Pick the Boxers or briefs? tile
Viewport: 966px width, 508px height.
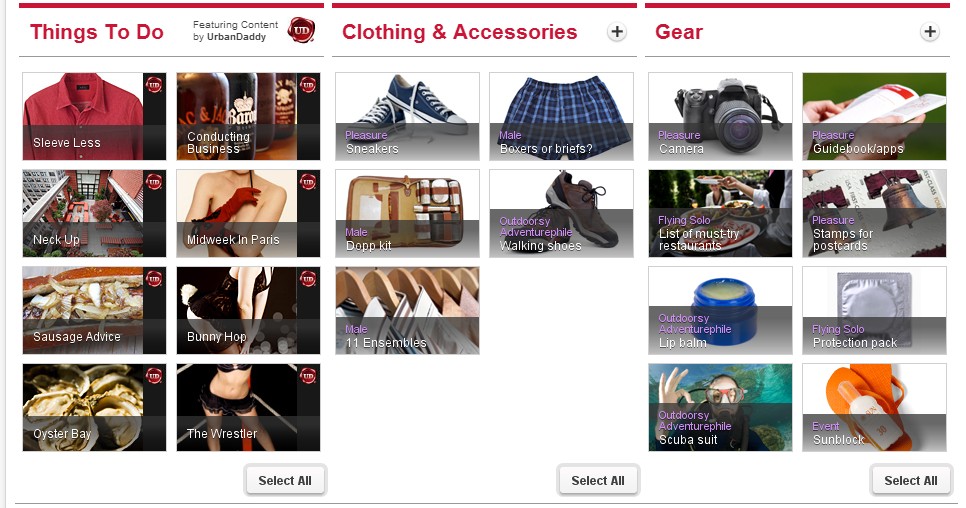561,116
